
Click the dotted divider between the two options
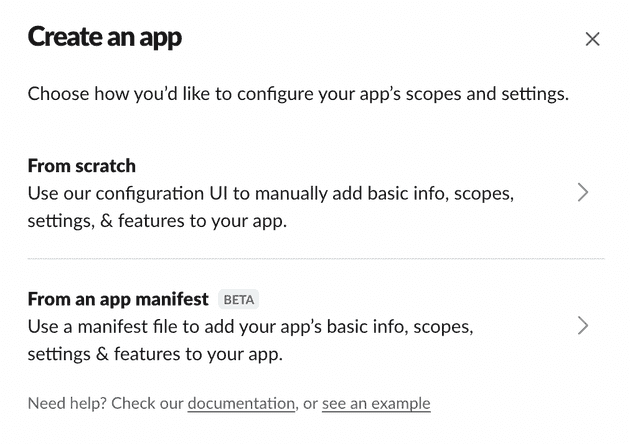click(316, 259)
